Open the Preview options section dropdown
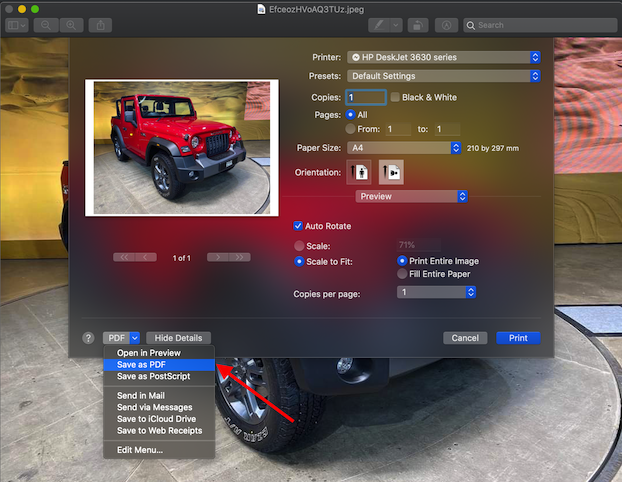Screen dimensions: 622x482 click(x=411, y=196)
